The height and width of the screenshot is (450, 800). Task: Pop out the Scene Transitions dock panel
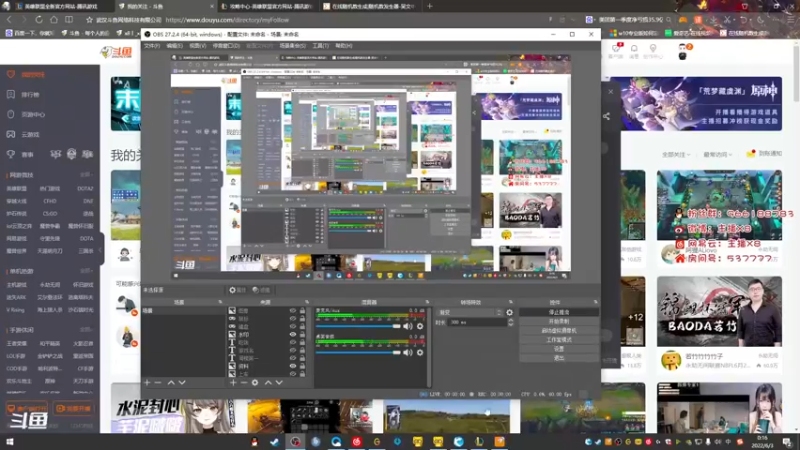click(511, 302)
